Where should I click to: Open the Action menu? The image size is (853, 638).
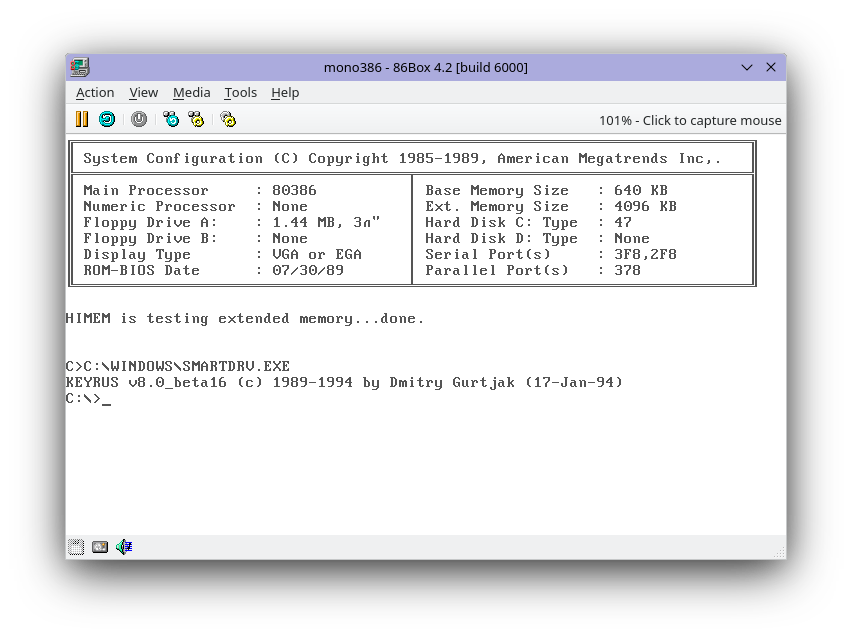point(95,93)
